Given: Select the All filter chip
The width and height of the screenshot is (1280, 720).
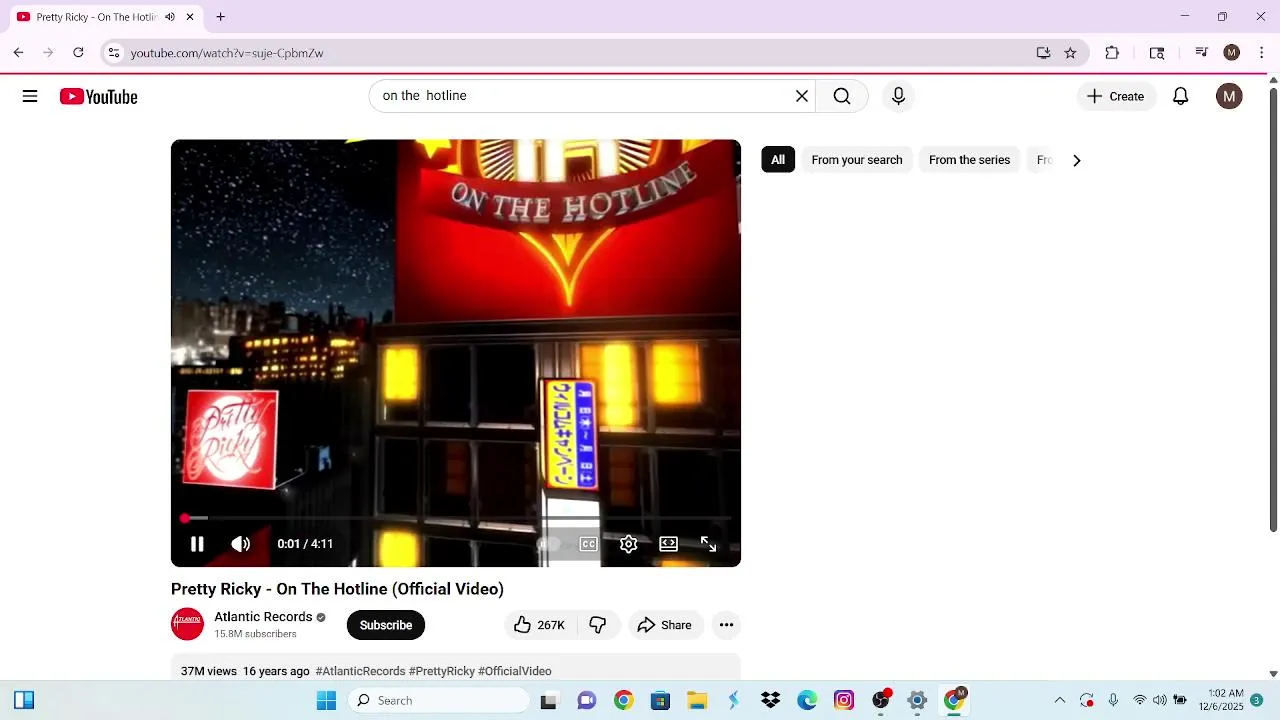Looking at the screenshot, I should tap(778, 160).
